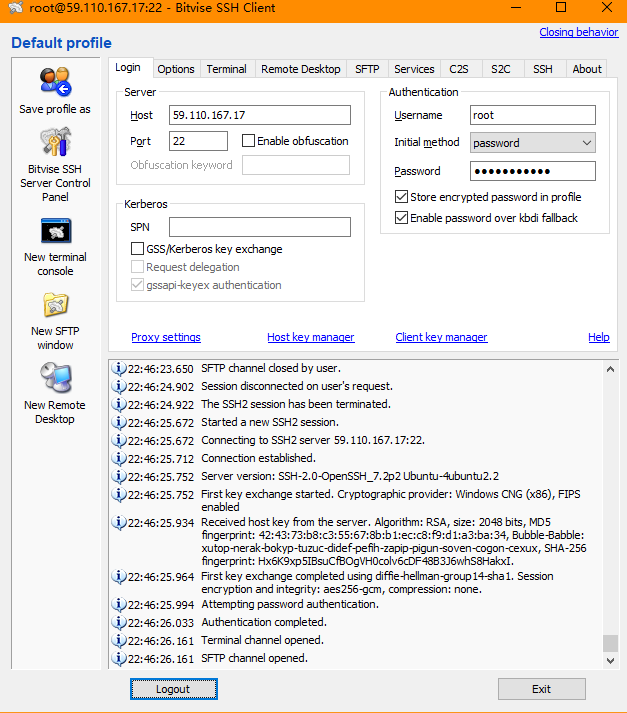Viewport: 627px width, 713px height.
Task: Click info icon on 'First key exchange started' entry
Action: click(x=119, y=494)
